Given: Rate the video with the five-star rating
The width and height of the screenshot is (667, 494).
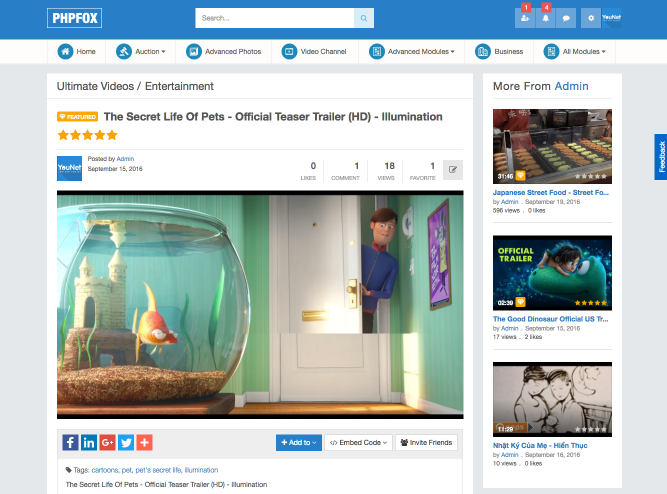Looking at the screenshot, I should 87,135.
